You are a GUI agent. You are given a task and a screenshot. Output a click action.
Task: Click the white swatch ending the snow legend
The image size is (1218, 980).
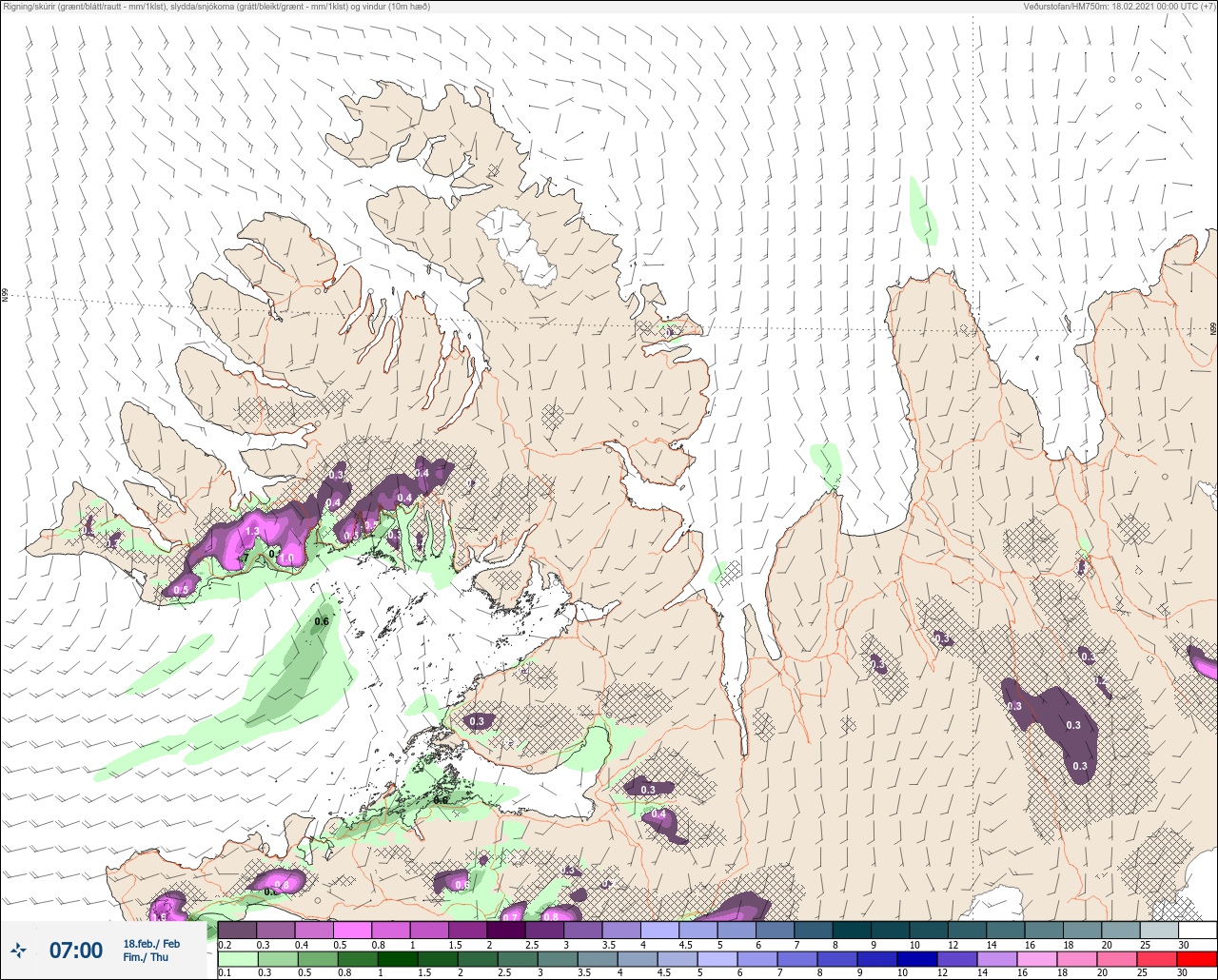point(1197,930)
